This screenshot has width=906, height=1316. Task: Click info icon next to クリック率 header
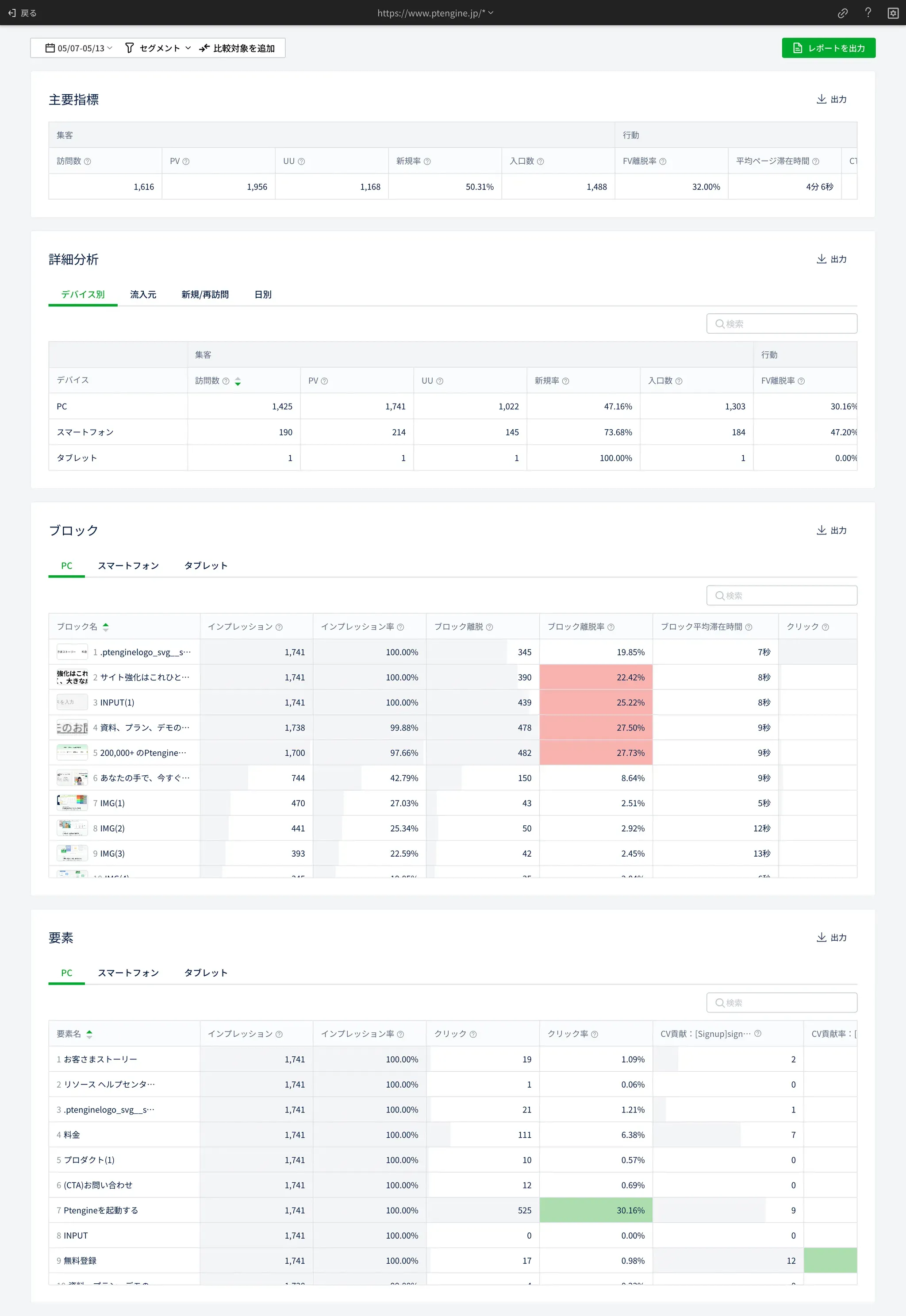point(595,1035)
